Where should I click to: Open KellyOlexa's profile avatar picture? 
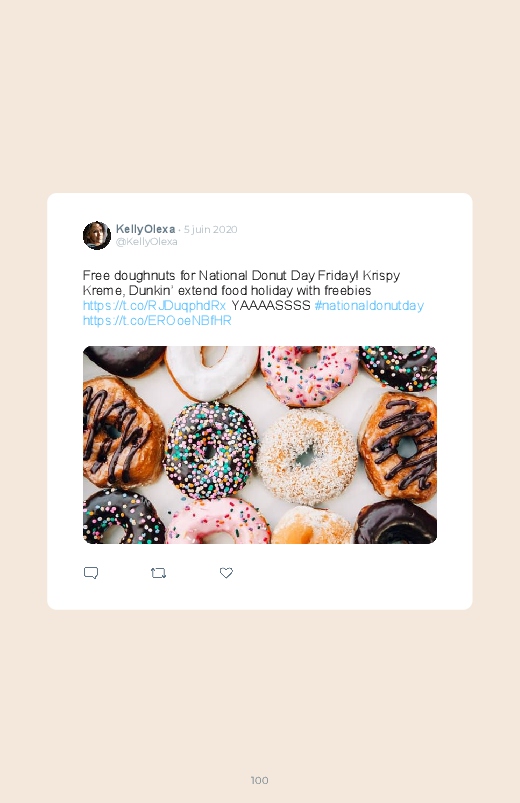(x=97, y=235)
